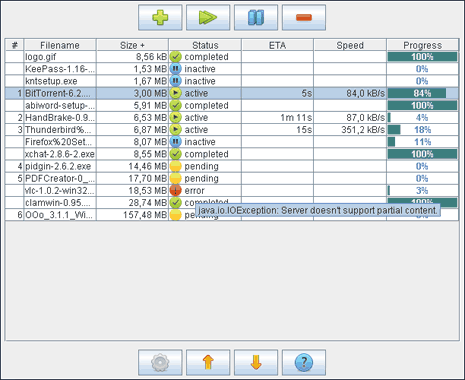Click the green plus add download button
The image size is (465, 380).
tap(160, 17)
